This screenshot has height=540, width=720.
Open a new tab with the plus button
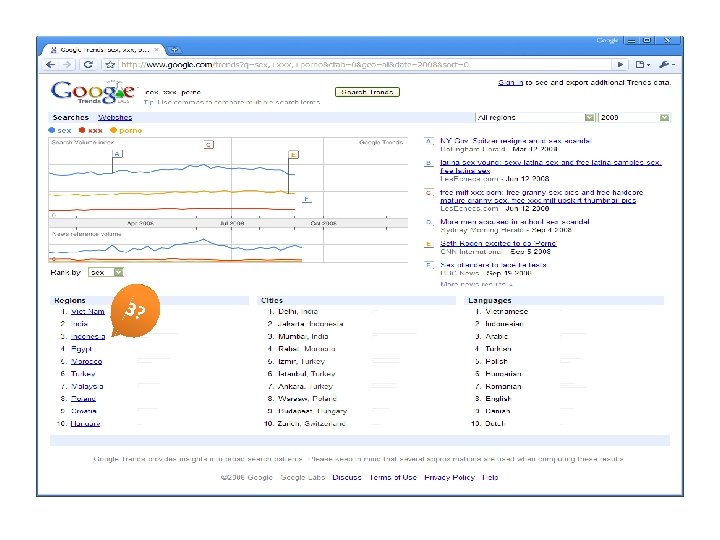[x=174, y=50]
